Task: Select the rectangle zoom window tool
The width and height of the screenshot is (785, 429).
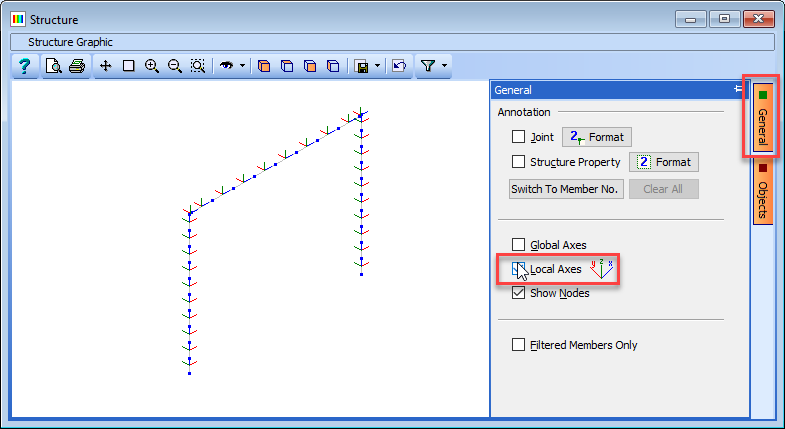Action: coord(129,66)
